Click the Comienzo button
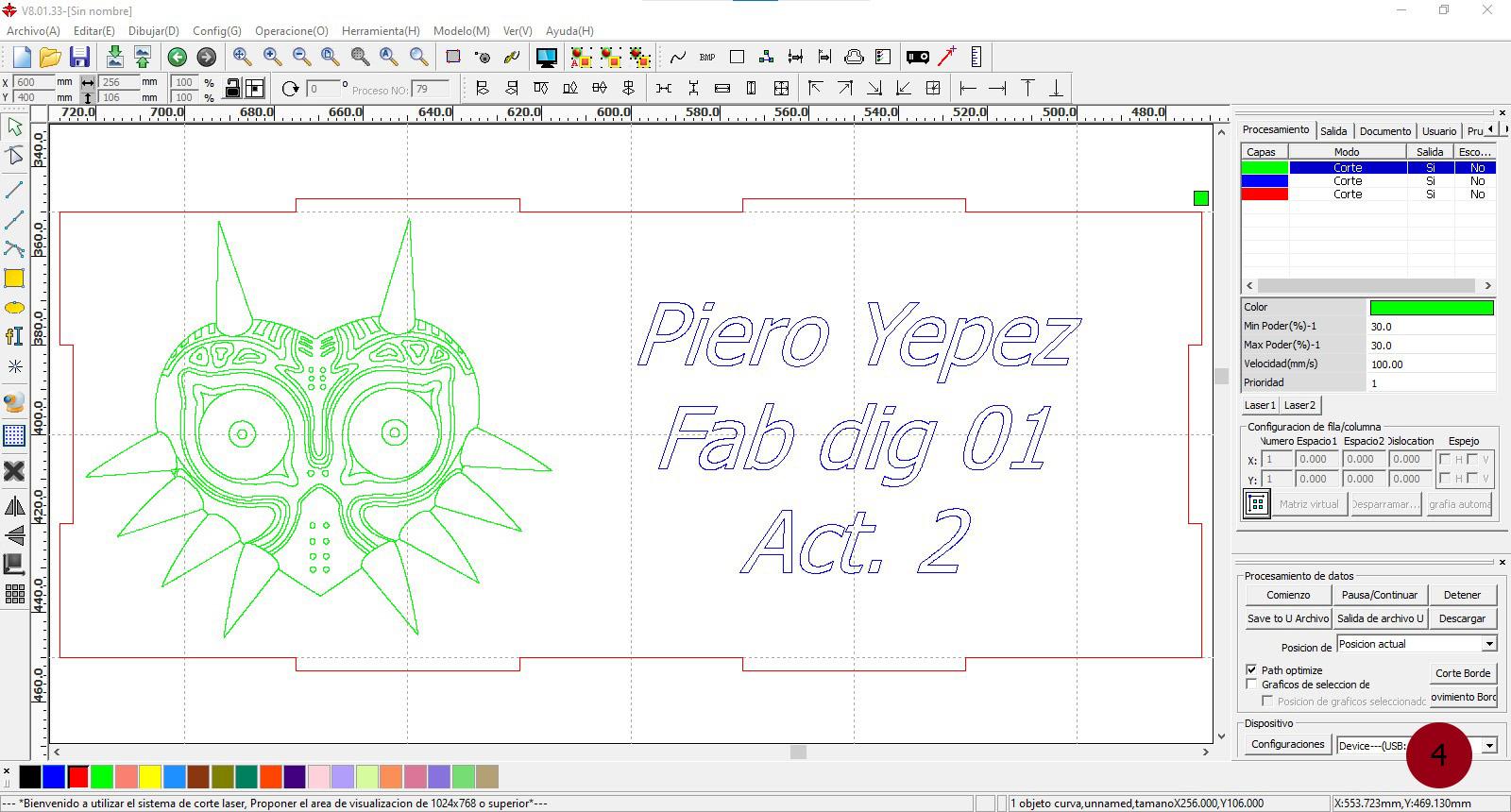Screen dimensions: 1511x812 (1288, 595)
